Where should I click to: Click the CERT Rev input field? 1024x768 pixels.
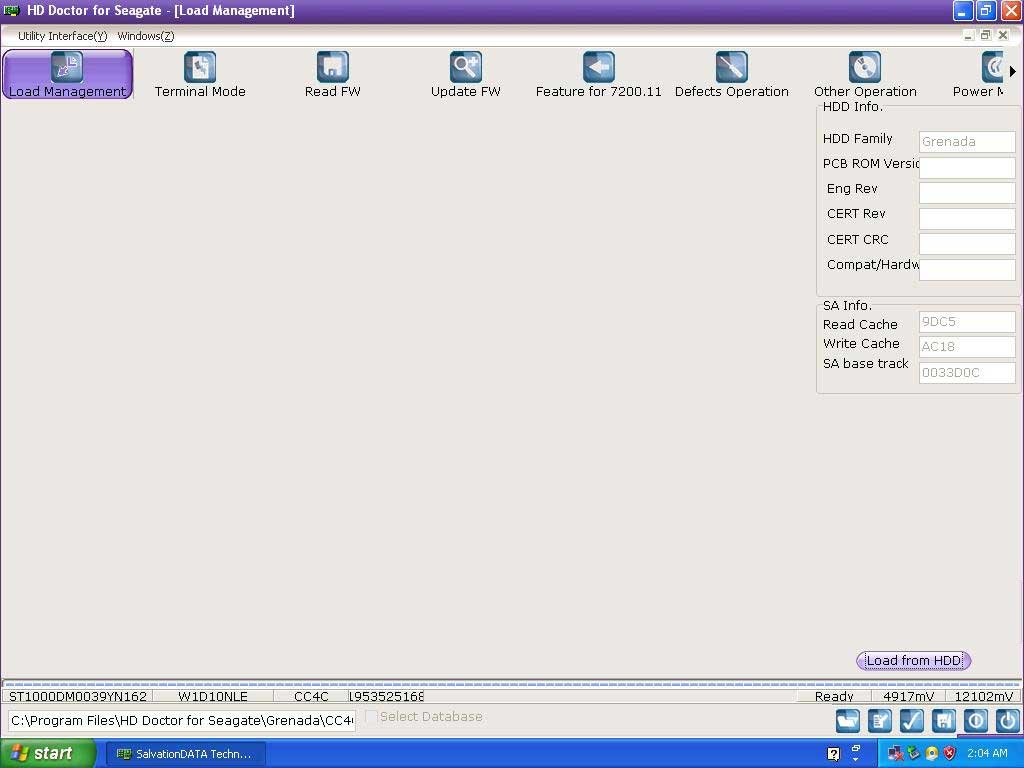pos(967,218)
